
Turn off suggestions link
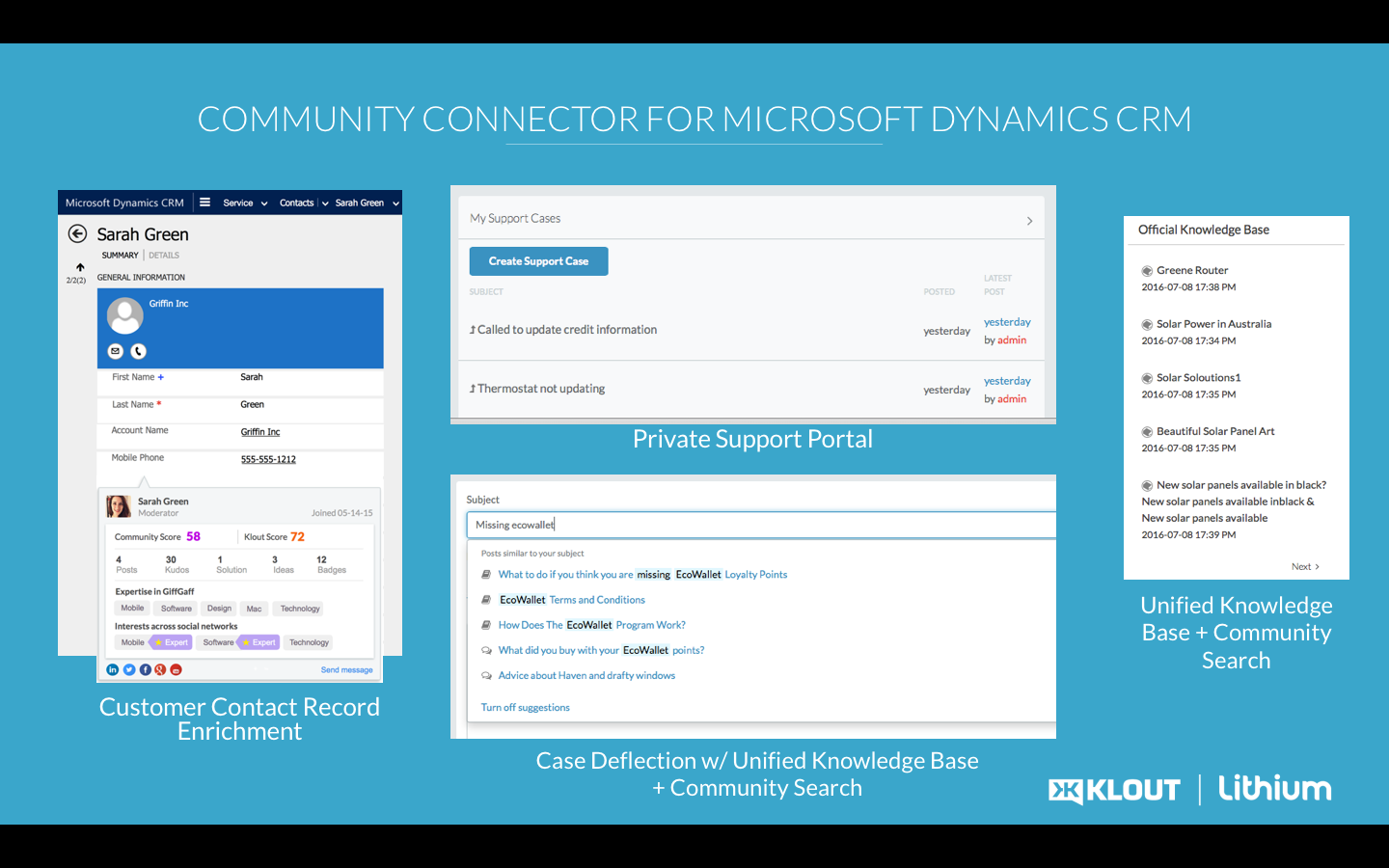click(x=525, y=708)
